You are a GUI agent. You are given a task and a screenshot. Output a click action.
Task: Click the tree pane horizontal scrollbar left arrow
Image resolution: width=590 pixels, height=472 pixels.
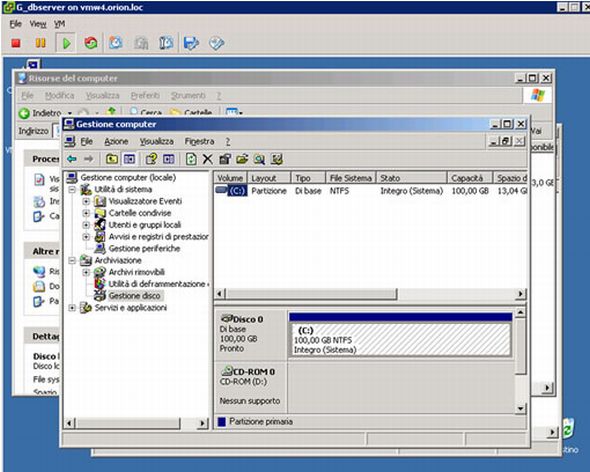pyautogui.click(x=69, y=423)
